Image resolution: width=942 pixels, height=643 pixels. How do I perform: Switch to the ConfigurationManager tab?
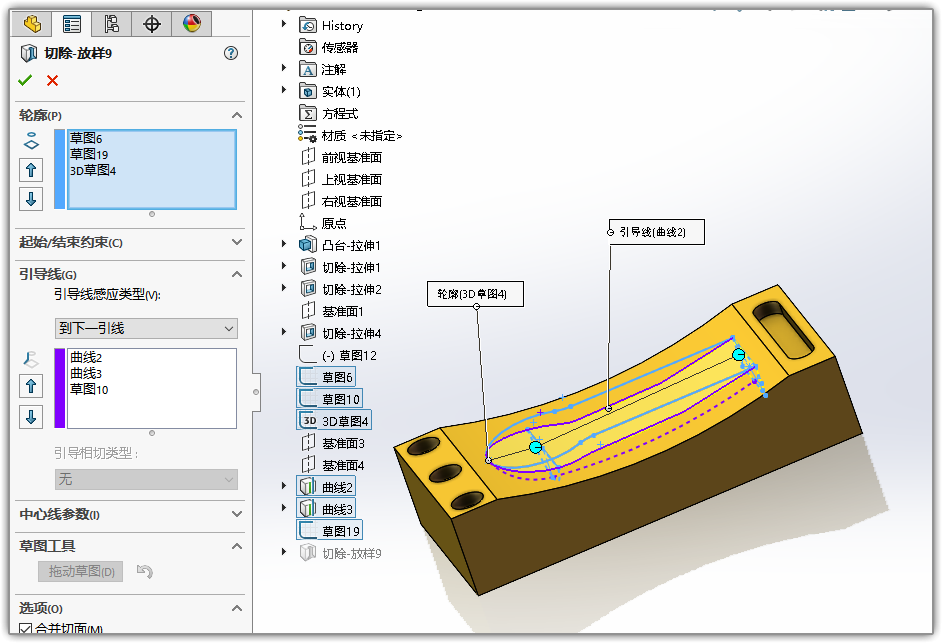(x=111, y=23)
